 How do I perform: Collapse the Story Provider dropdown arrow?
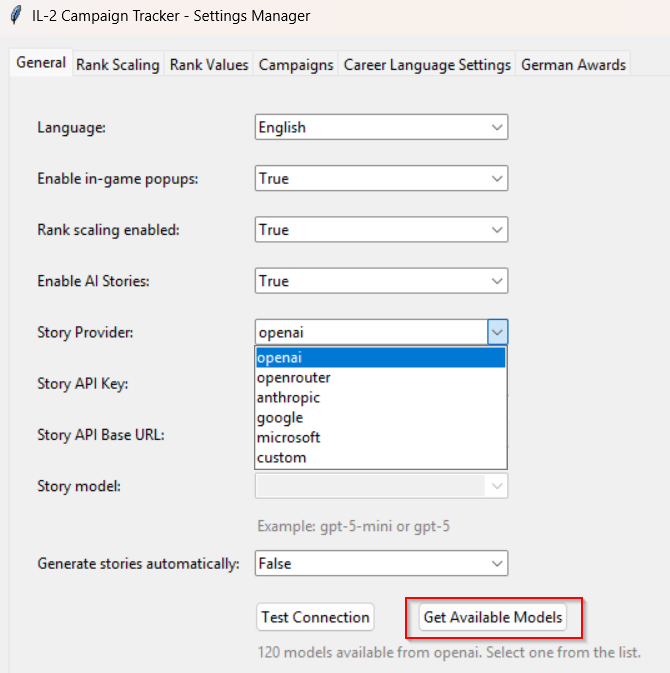pos(497,332)
